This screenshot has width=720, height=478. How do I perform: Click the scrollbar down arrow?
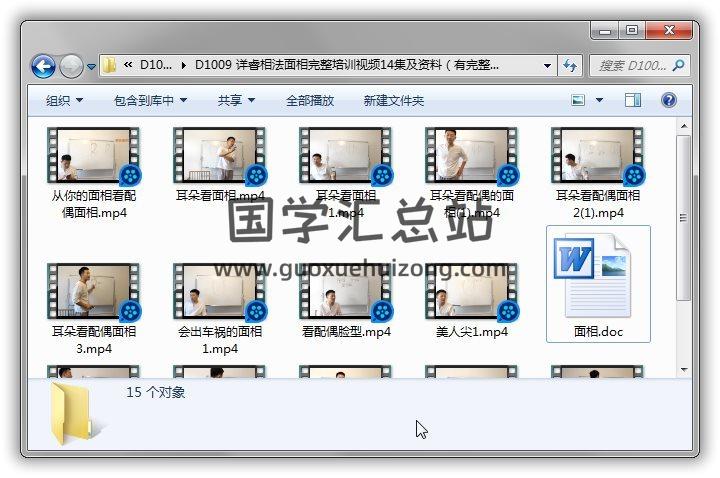684,370
